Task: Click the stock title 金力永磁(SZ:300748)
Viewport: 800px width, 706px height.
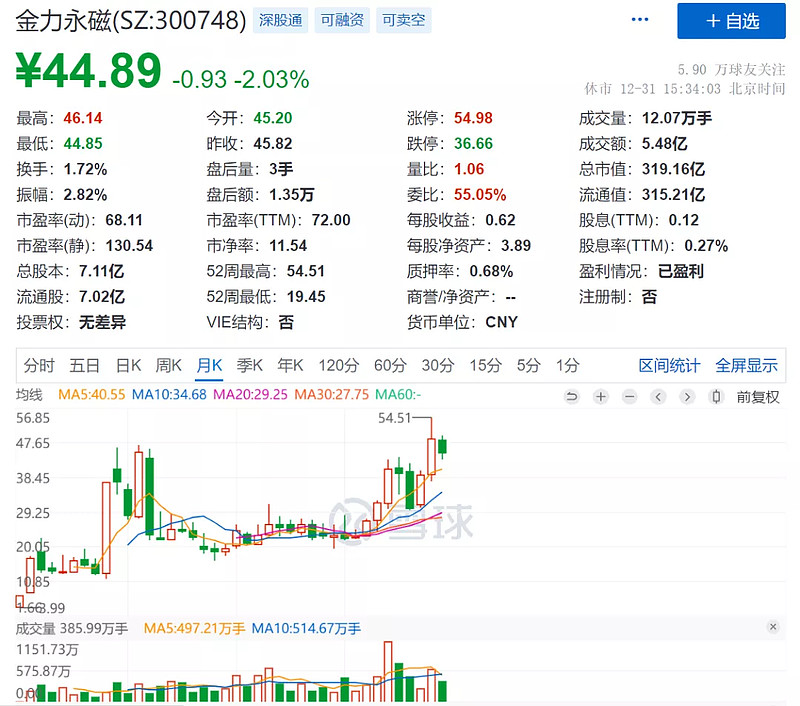Action: coord(131,21)
